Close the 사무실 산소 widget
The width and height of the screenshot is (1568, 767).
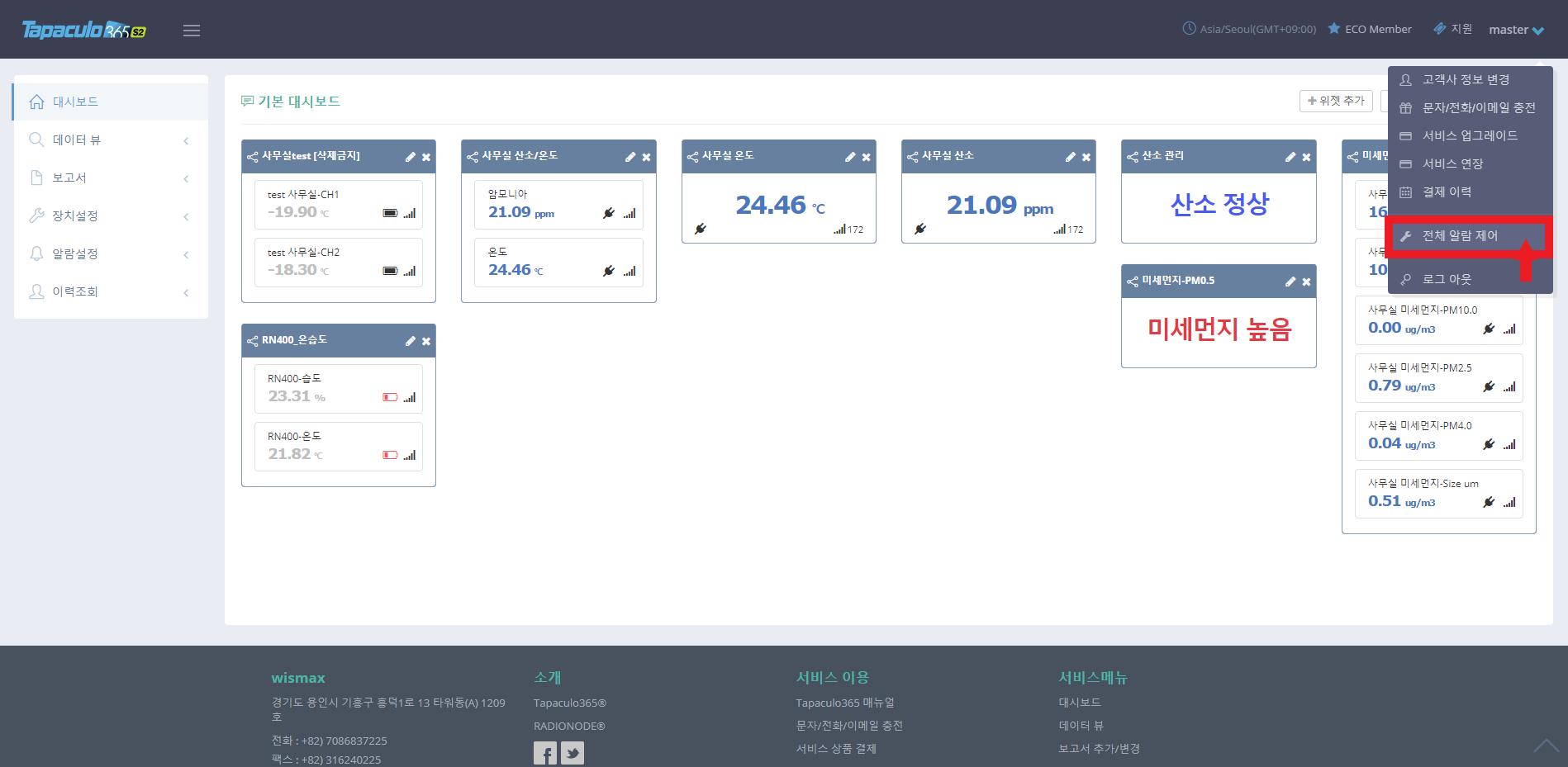click(x=1086, y=157)
